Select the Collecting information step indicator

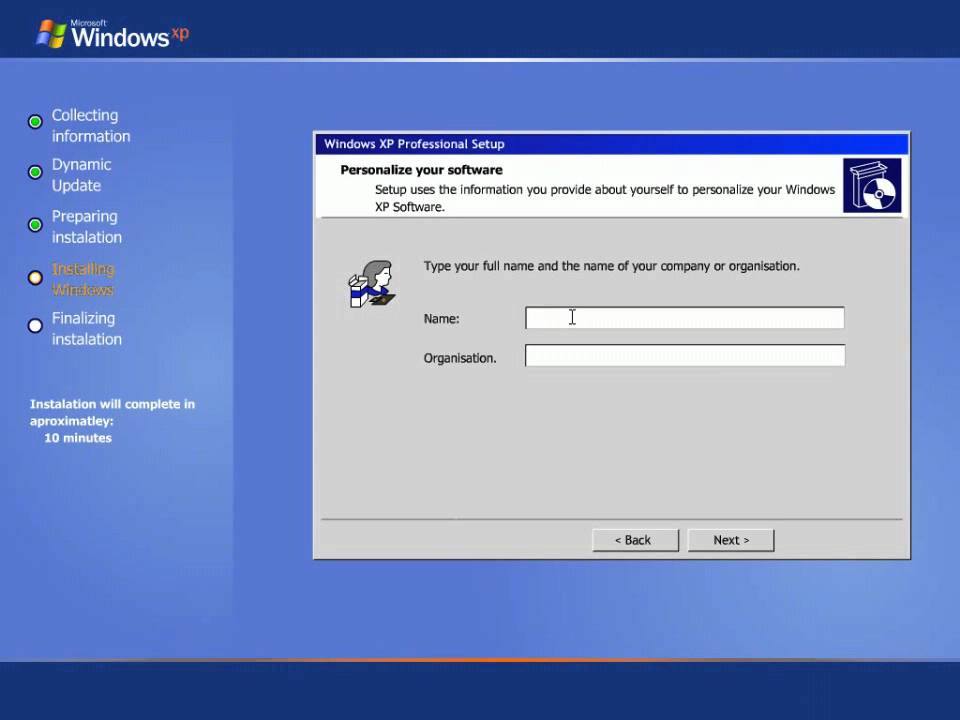pyautogui.click(x=36, y=121)
